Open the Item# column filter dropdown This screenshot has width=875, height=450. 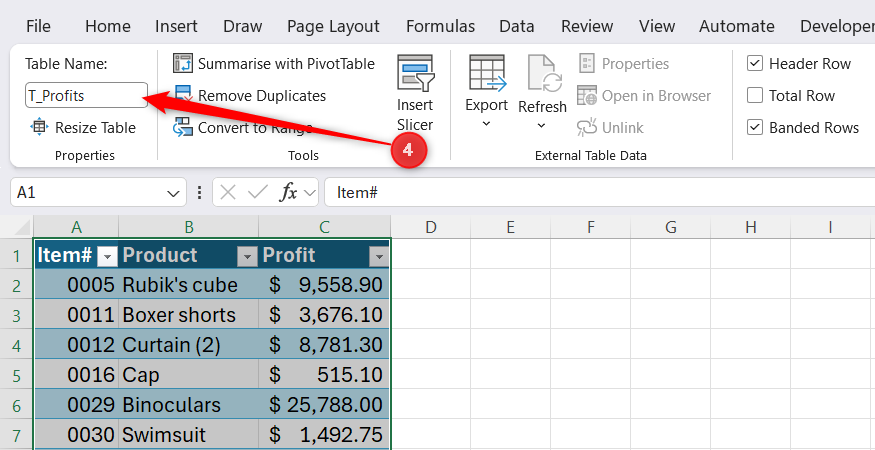[107, 256]
